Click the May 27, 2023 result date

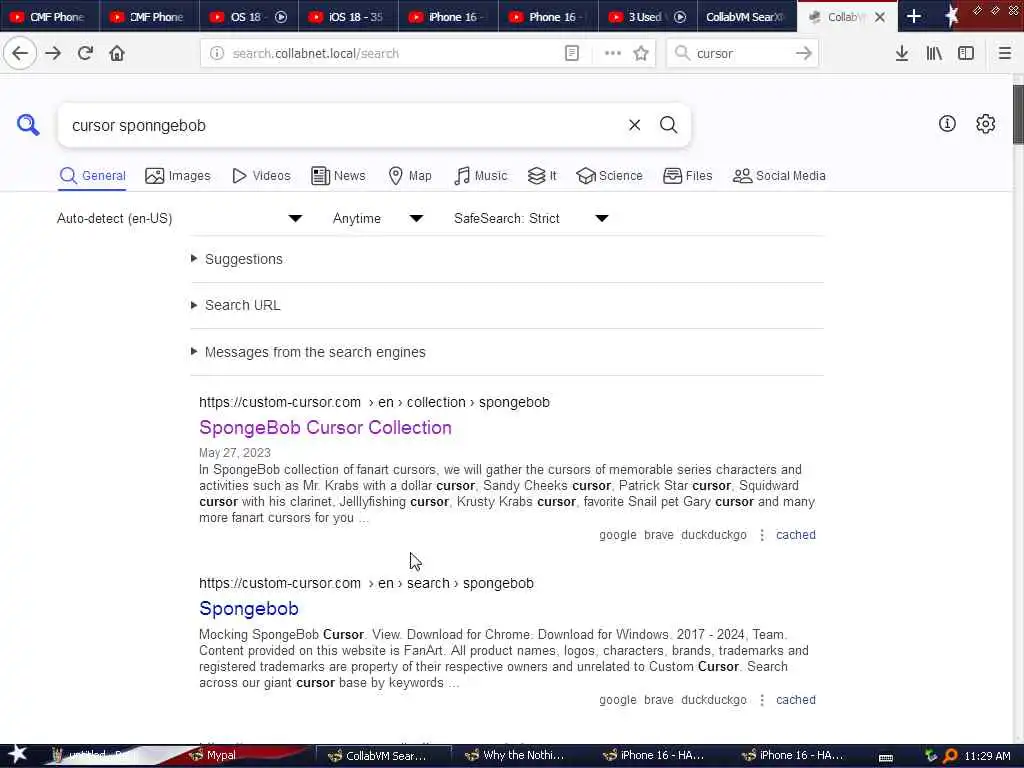234,453
